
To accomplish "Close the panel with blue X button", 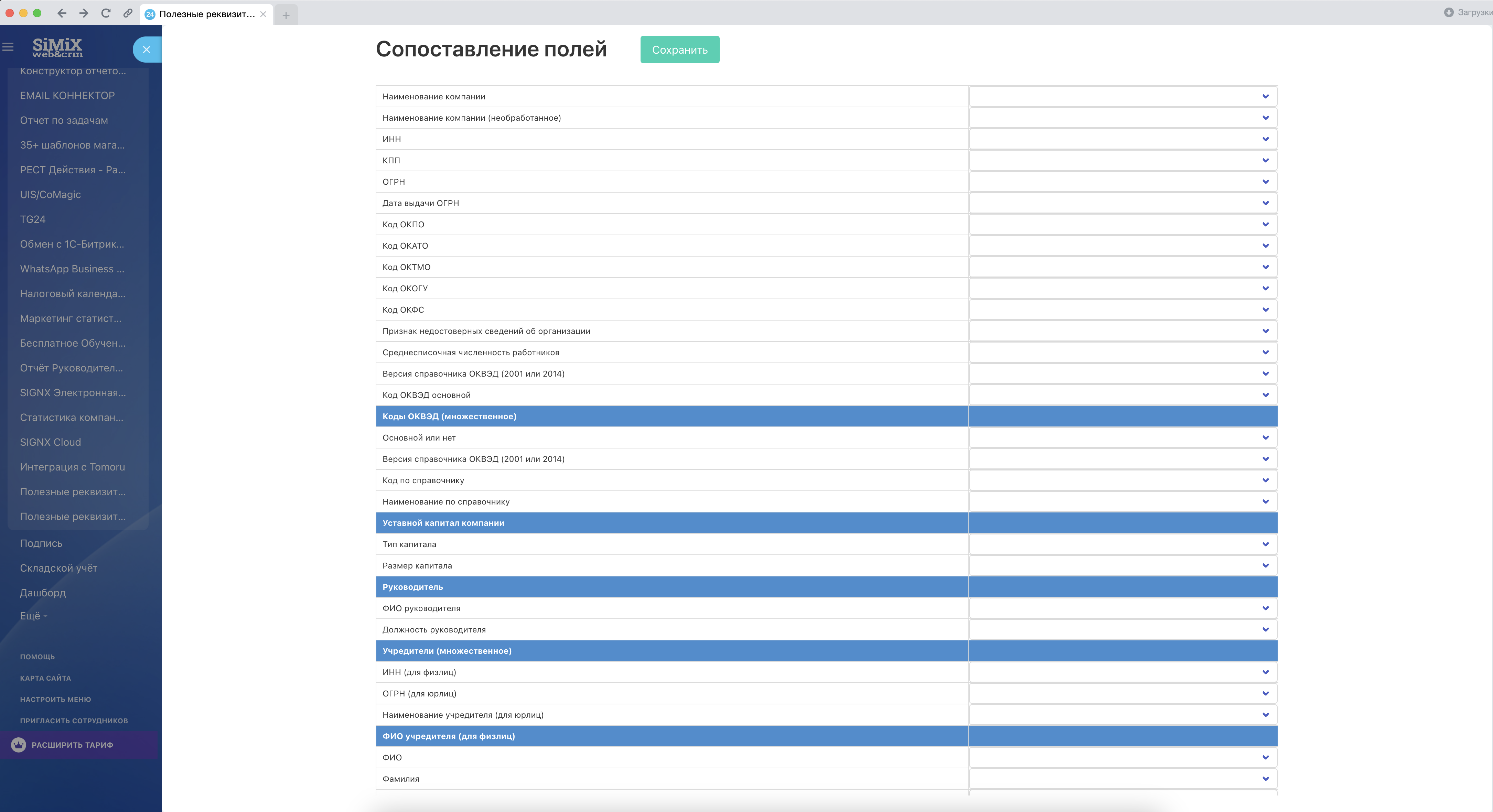I will (146, 49).
